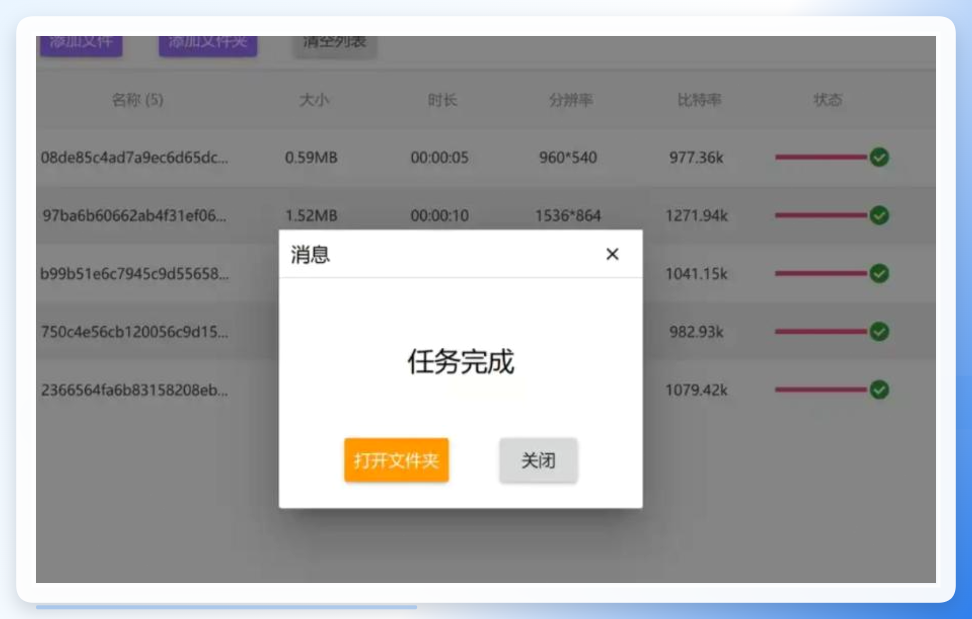Viewport: 972px width, 619px height.
Task: Click the 清空列表 button
Action: [x=334, y=45]
